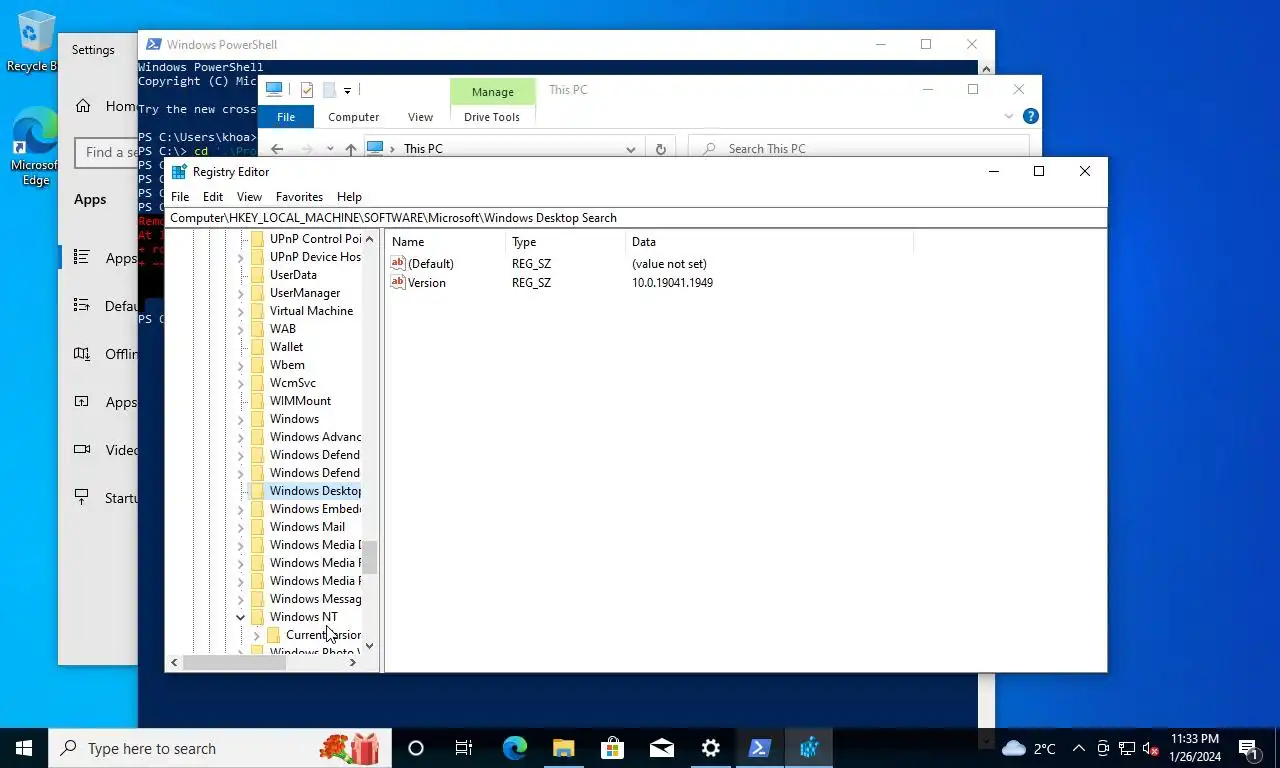
Task: Click Registry Editor taskbar icon
Action: 808,748
